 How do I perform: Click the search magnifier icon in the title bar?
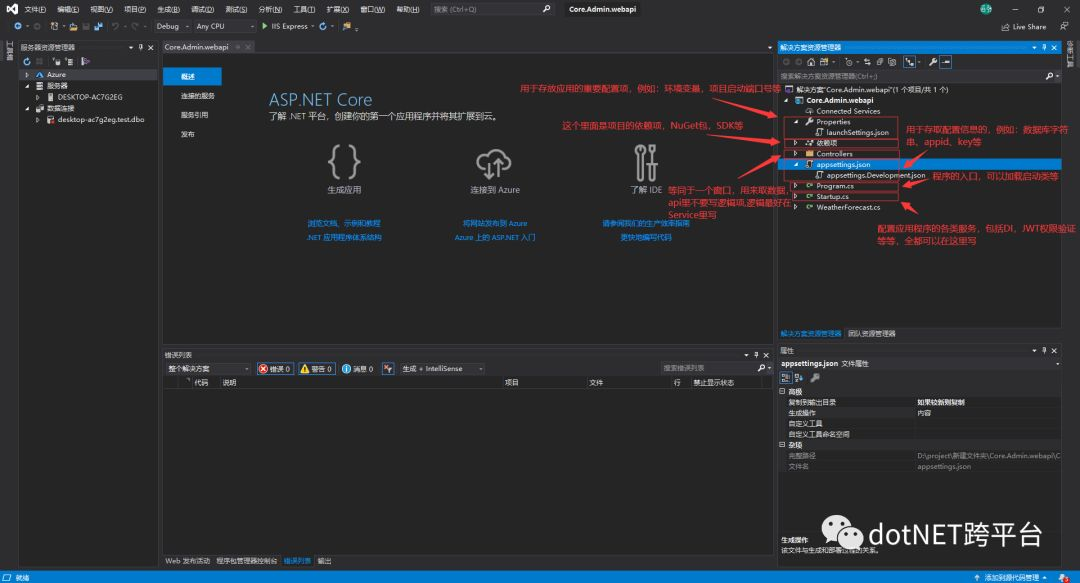[x=546, y=9]
